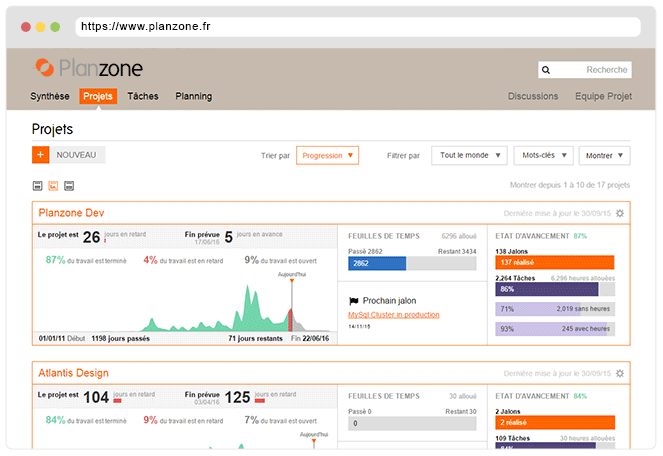The image size is (663, 456).
Task: Open Planzone Dev settings gear
Action: tap(620, 213)
